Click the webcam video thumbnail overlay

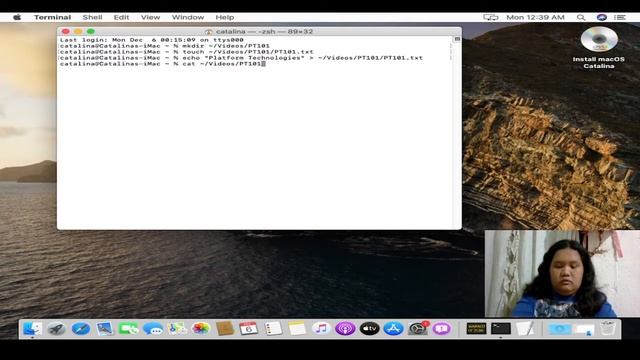(x=562, y=273)
